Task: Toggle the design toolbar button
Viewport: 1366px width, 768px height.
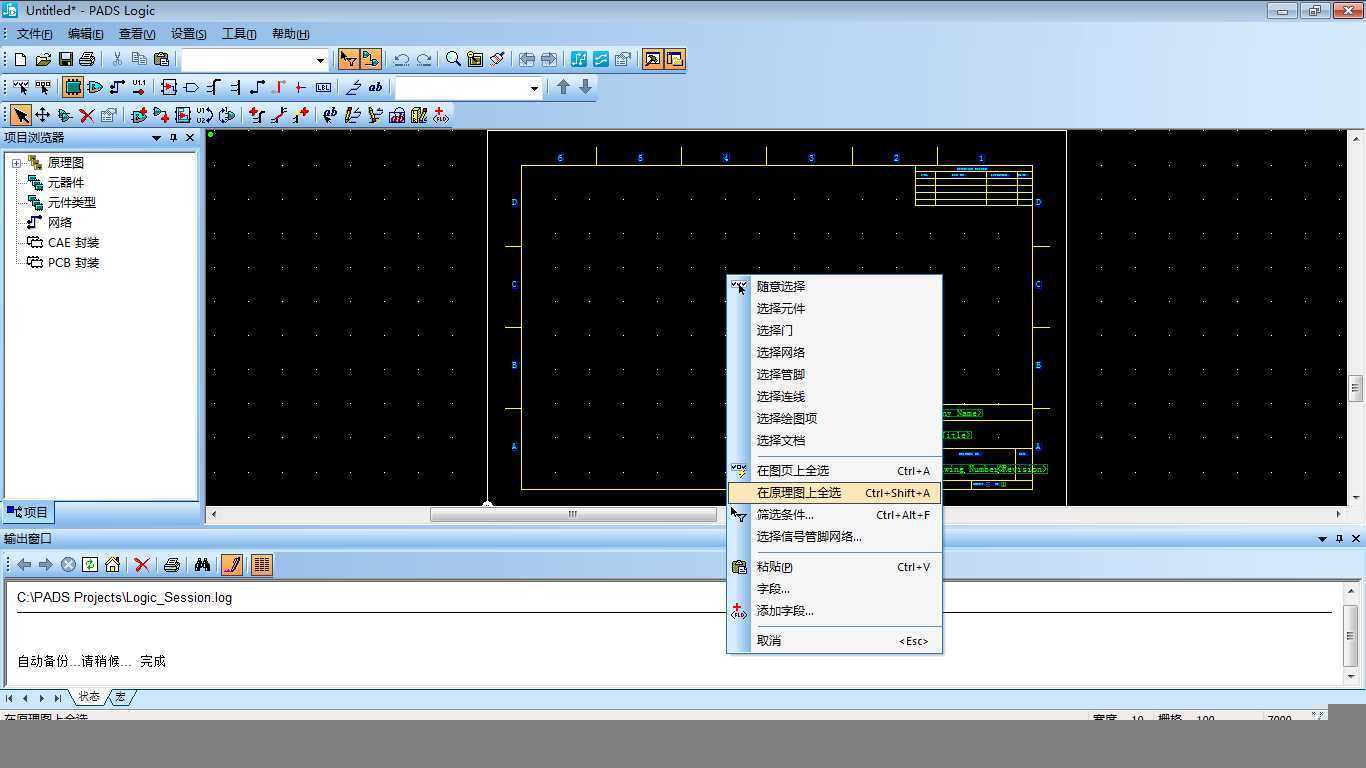Action: (x=371, y=59)
